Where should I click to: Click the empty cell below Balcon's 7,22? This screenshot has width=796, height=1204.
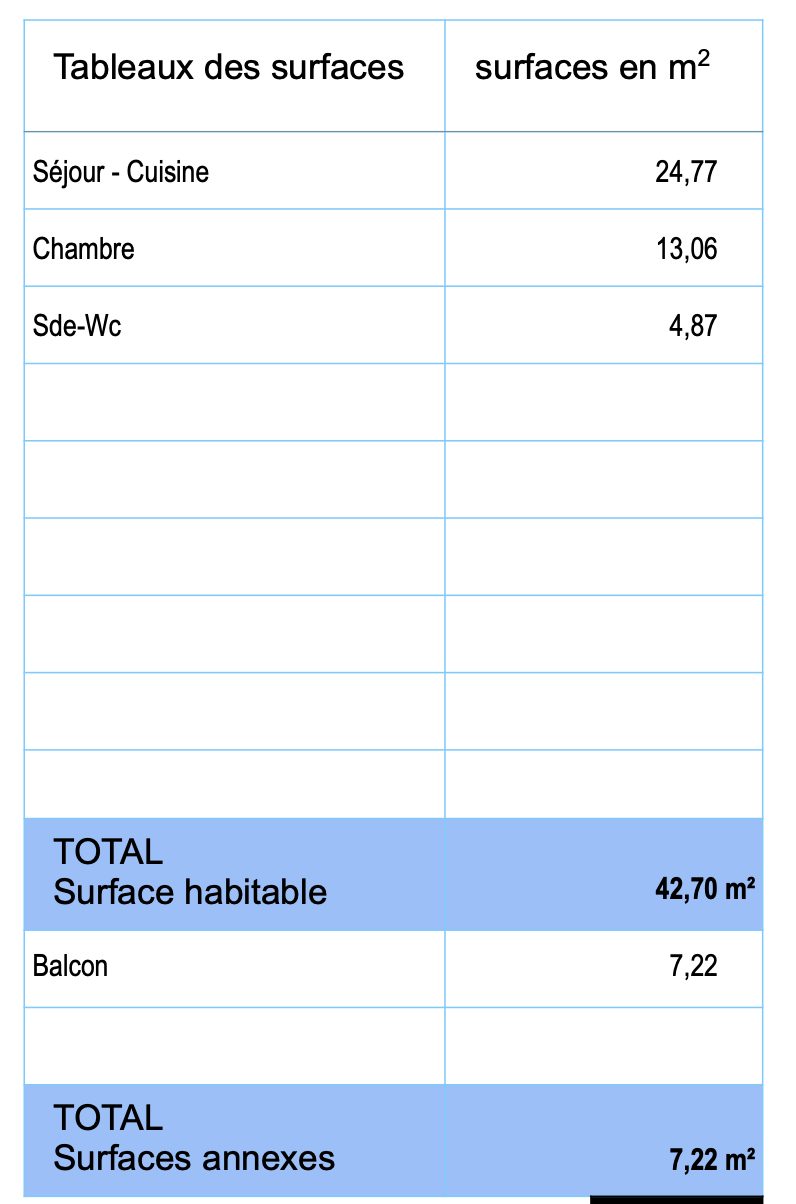tap(603, 1045)
